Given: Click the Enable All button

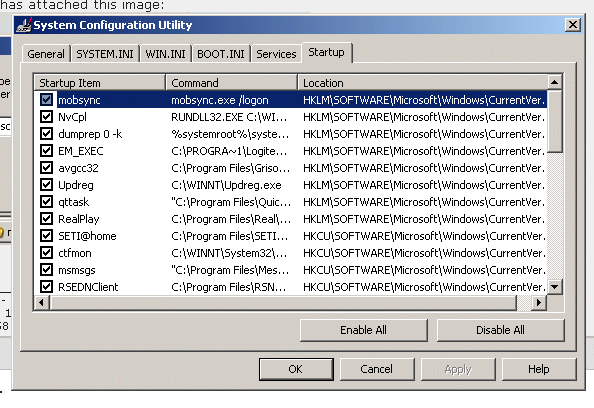Looking at the screenshot, I should click(x=363, y=330).
